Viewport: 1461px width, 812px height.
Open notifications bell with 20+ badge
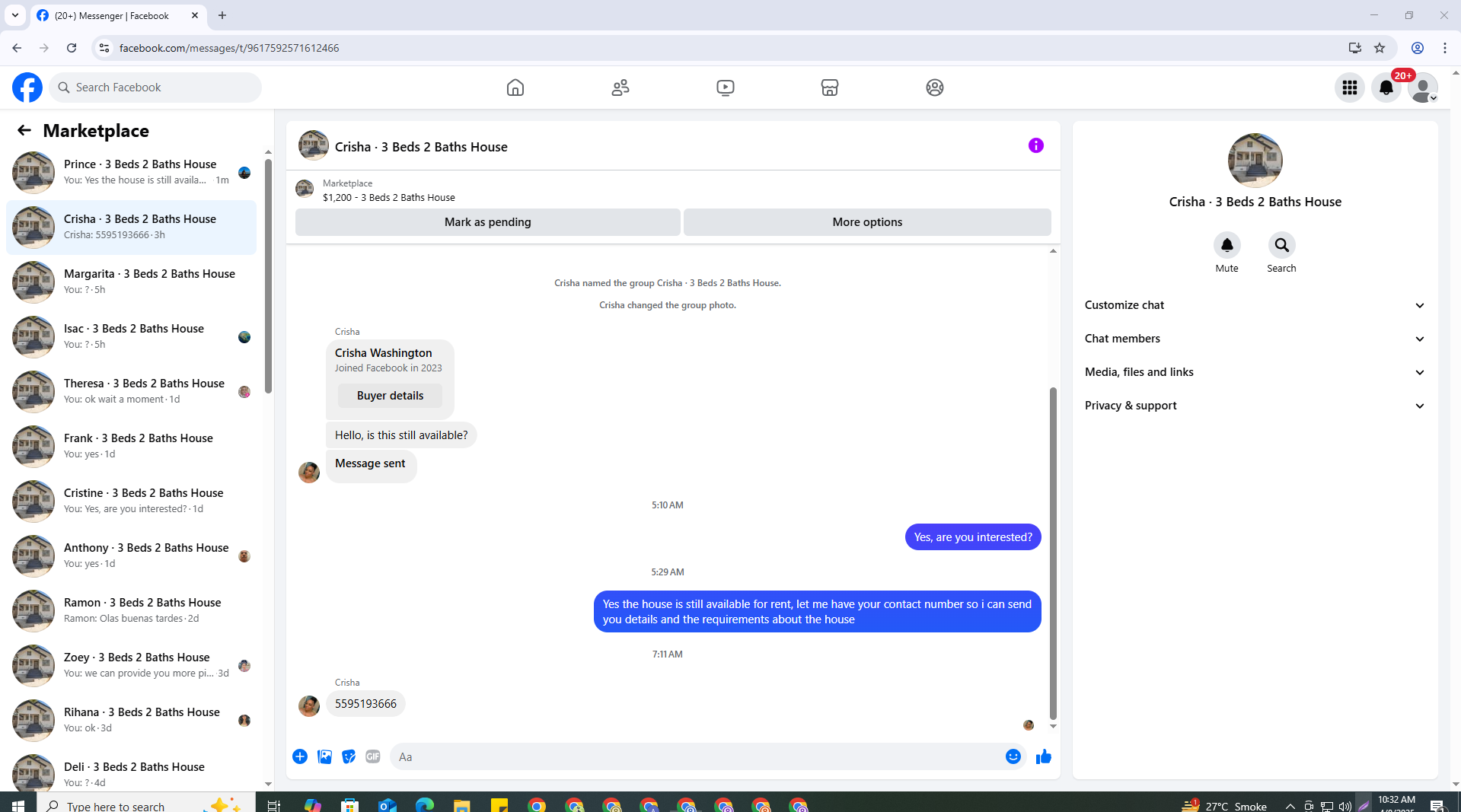click(x=1386, y=88)
